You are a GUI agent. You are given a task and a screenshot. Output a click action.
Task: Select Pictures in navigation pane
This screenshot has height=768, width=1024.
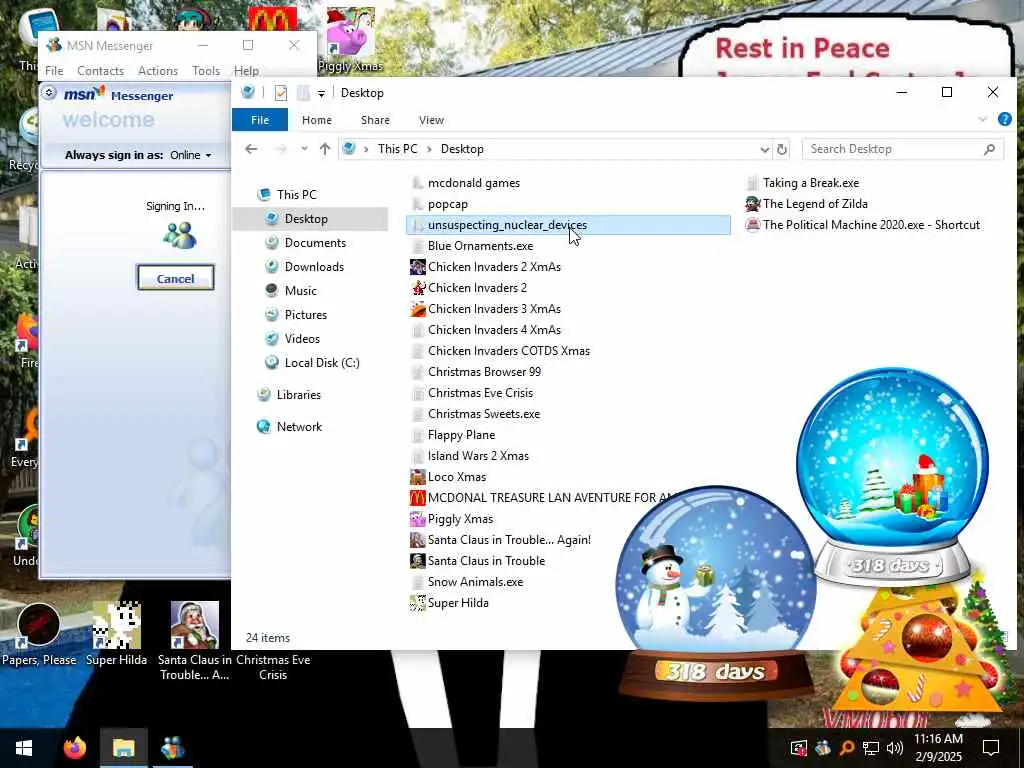[306, 315]
